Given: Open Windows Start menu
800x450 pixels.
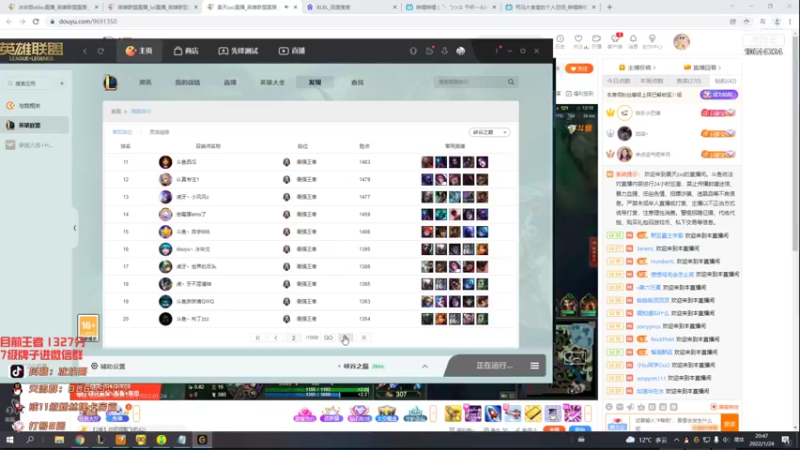Looking at the screenshot, I should click(x=9, y=440).
